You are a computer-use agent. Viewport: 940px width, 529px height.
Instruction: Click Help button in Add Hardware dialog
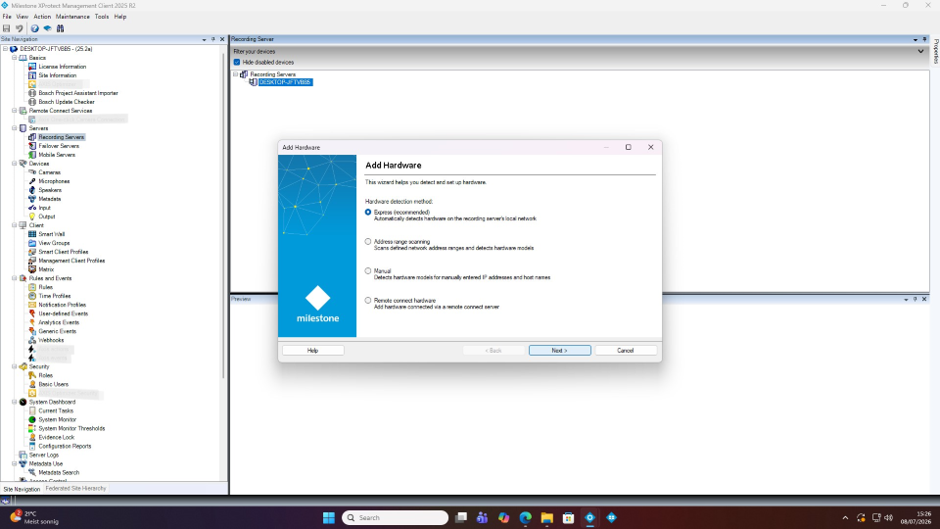[x=313, y=350]
